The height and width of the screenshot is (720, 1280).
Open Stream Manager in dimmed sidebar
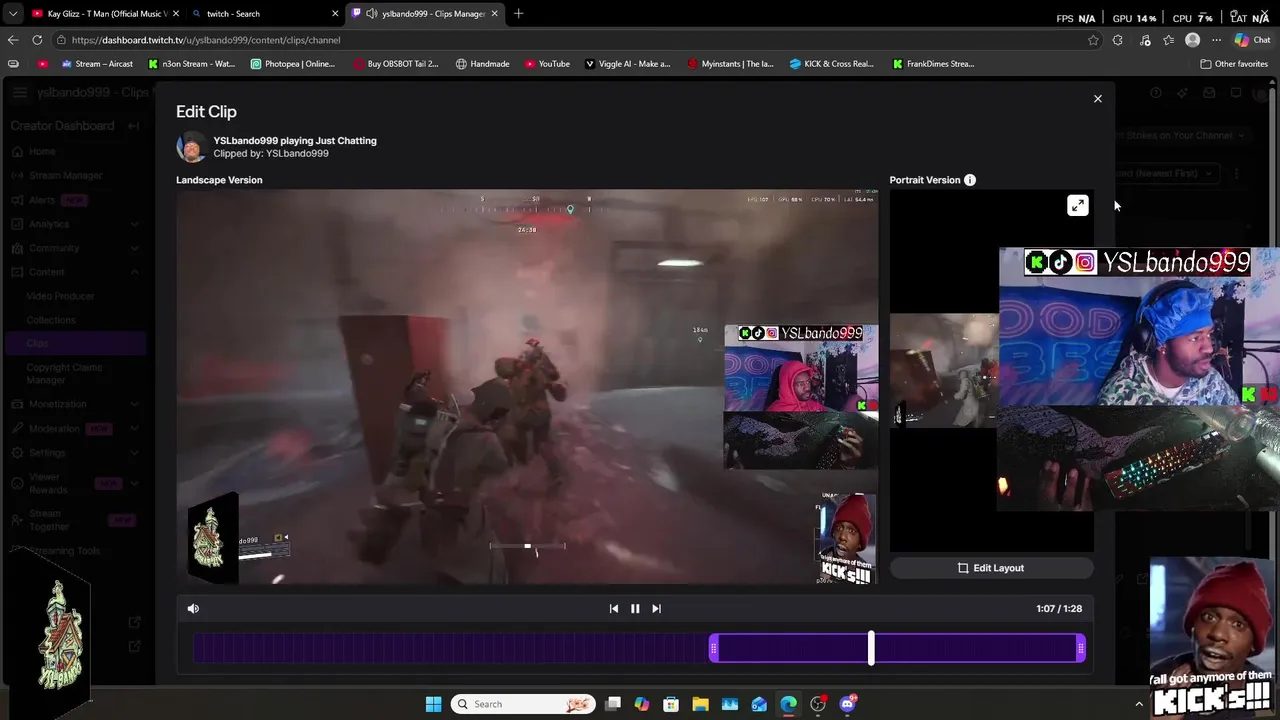click(65, 176)
